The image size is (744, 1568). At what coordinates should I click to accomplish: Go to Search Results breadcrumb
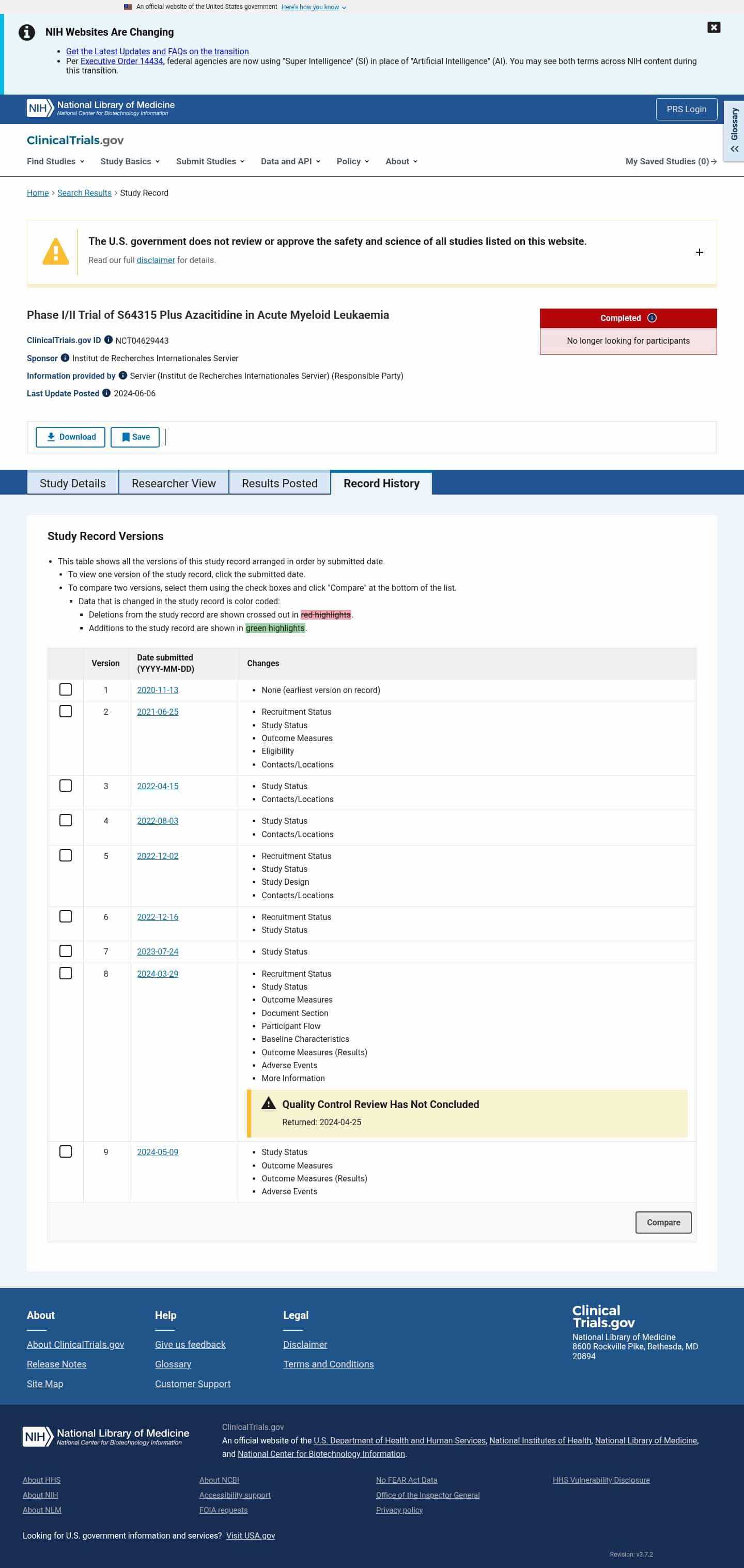[85, 192]
